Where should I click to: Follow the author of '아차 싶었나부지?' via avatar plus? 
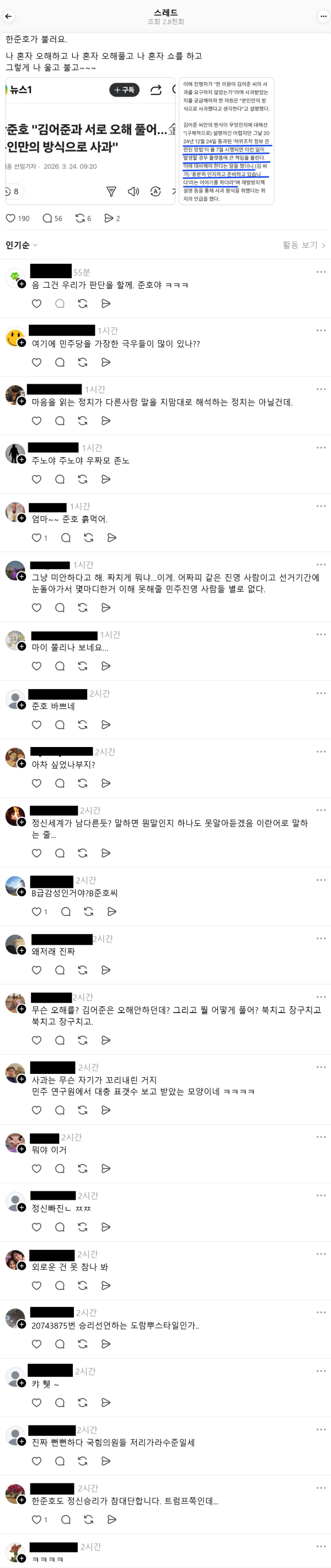22,764
